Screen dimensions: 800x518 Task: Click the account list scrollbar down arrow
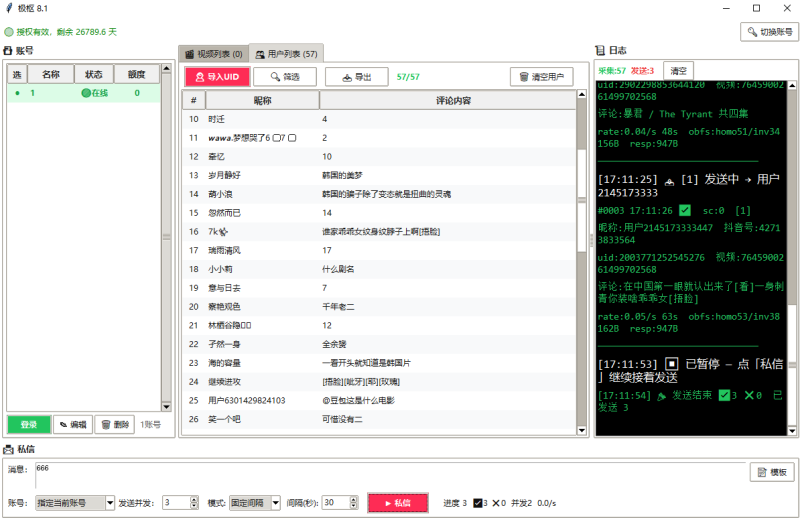(166, 407)
